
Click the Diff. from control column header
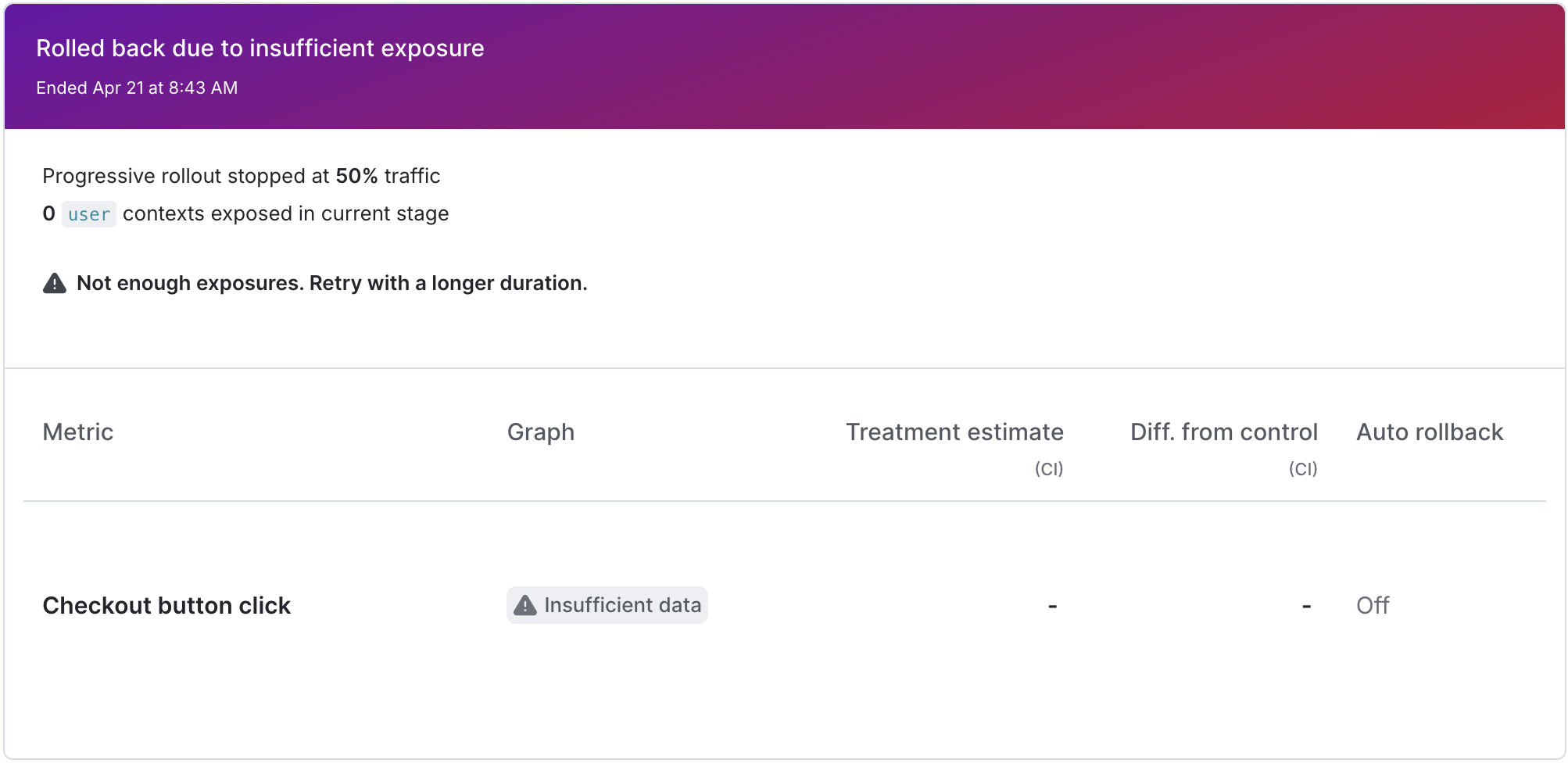tap(1223, 432)
